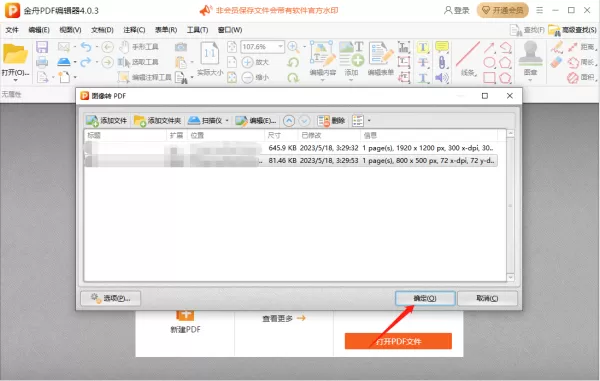Click 添加文件 (Add file) in the dialog toolbar

pyautogui.click(x=106, y=121)
